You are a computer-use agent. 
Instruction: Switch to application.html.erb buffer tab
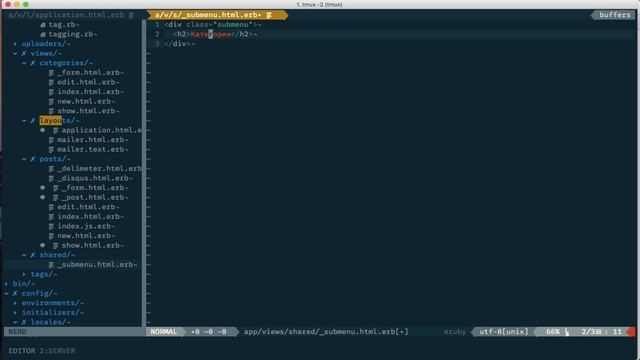72,15
